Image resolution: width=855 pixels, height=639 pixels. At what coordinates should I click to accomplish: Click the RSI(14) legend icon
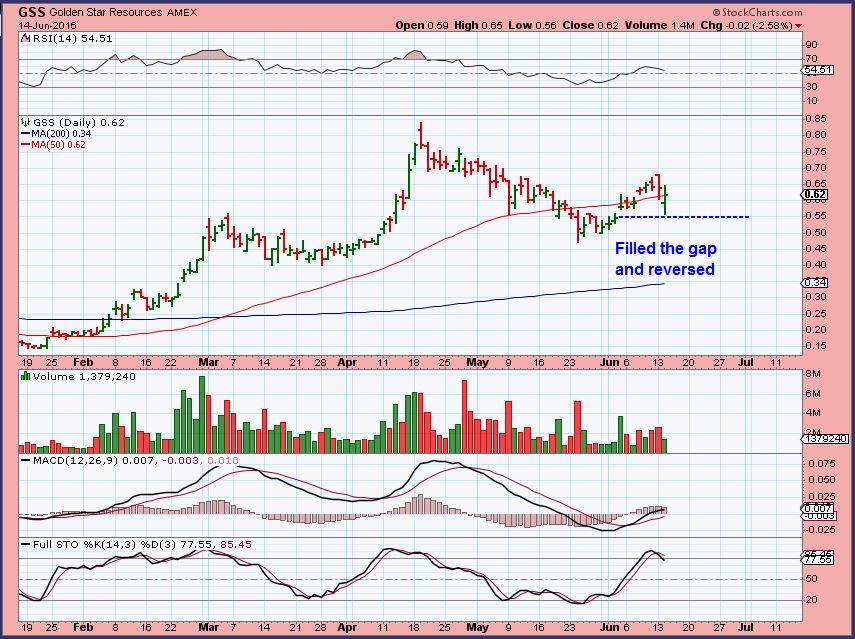[26, 39]
